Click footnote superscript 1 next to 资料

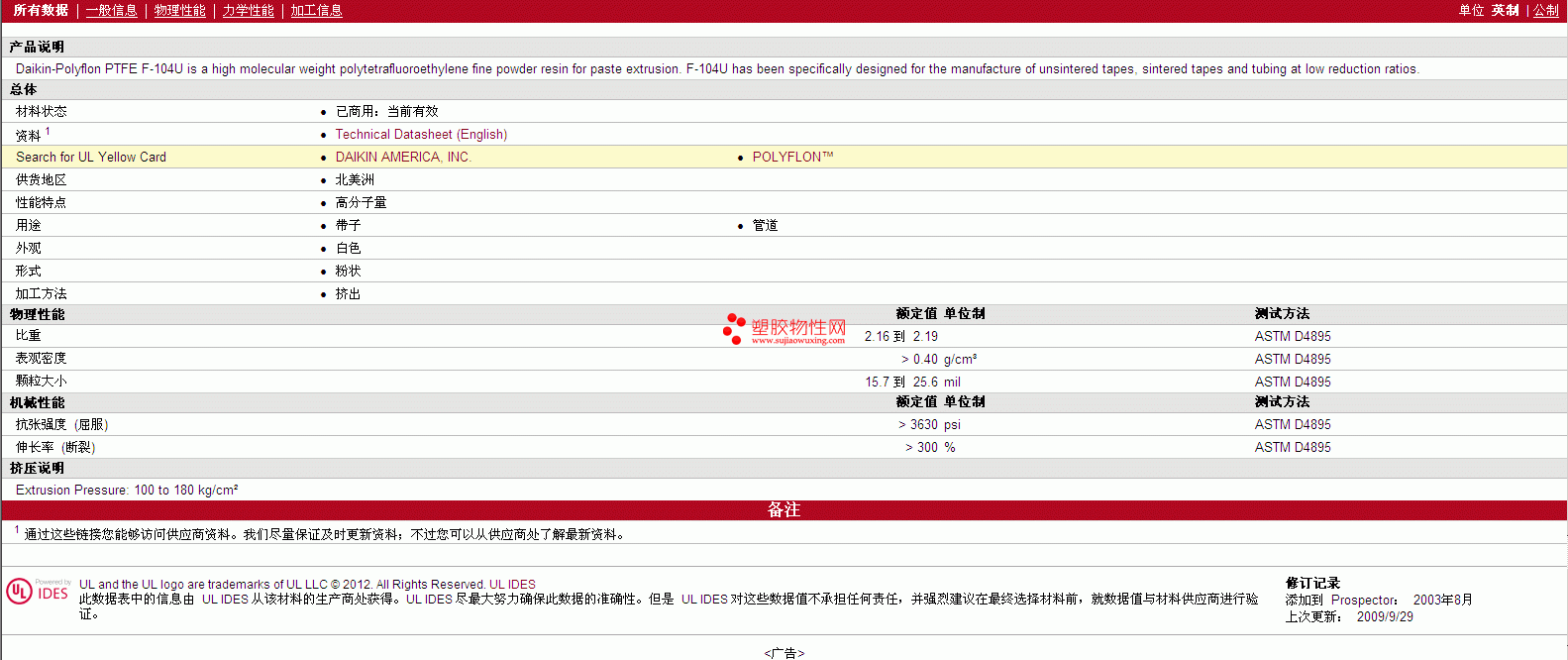click(48, 131)
